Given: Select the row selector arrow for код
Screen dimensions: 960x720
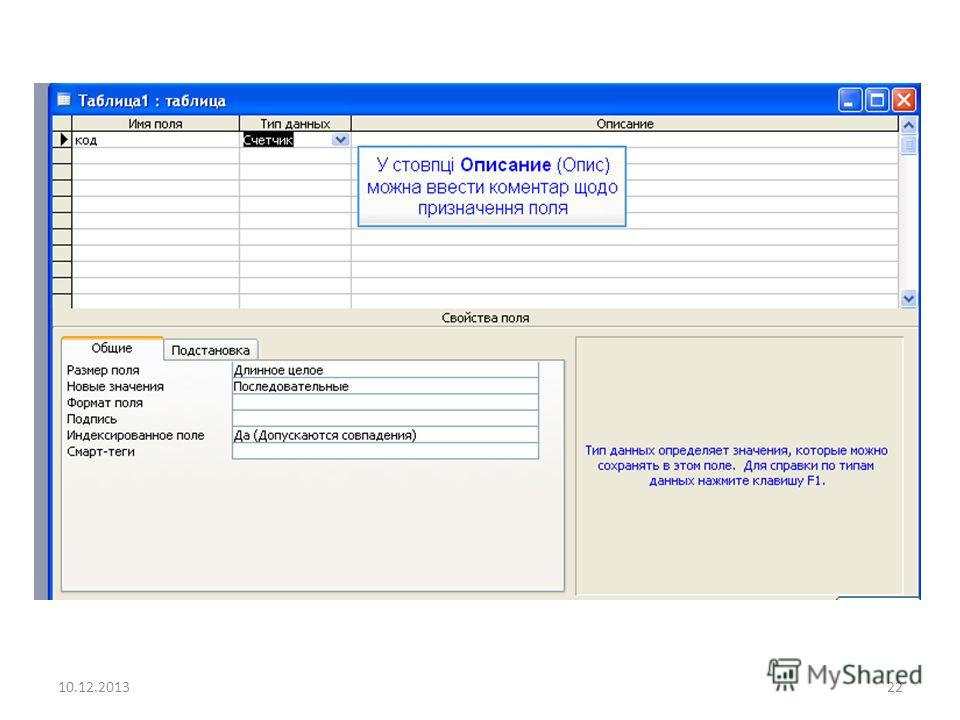Looking at the screenshot, I should point(62,140).
